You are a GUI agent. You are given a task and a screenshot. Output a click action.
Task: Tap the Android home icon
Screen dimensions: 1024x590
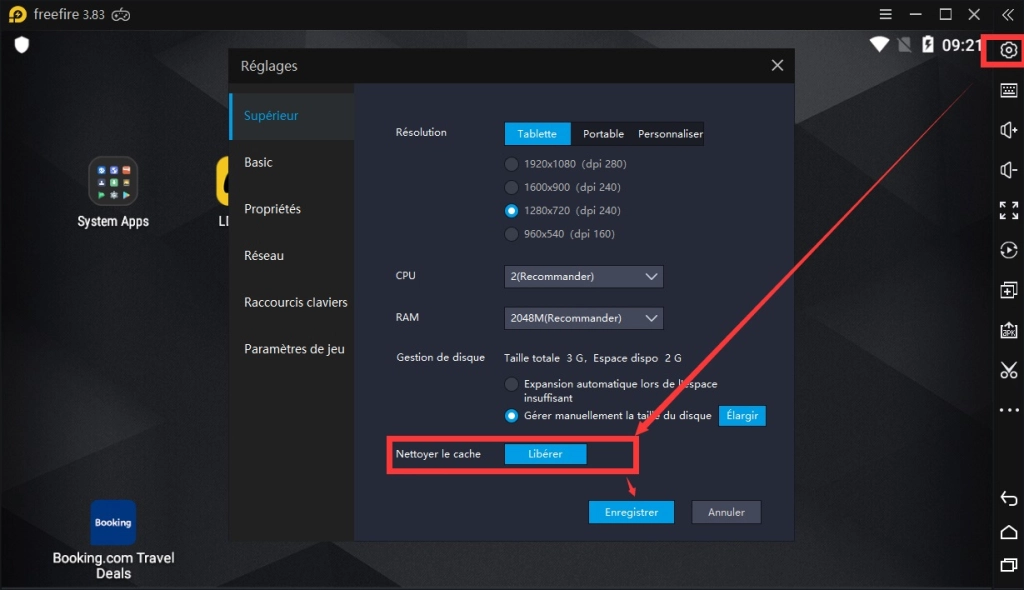click(1008, 532)
